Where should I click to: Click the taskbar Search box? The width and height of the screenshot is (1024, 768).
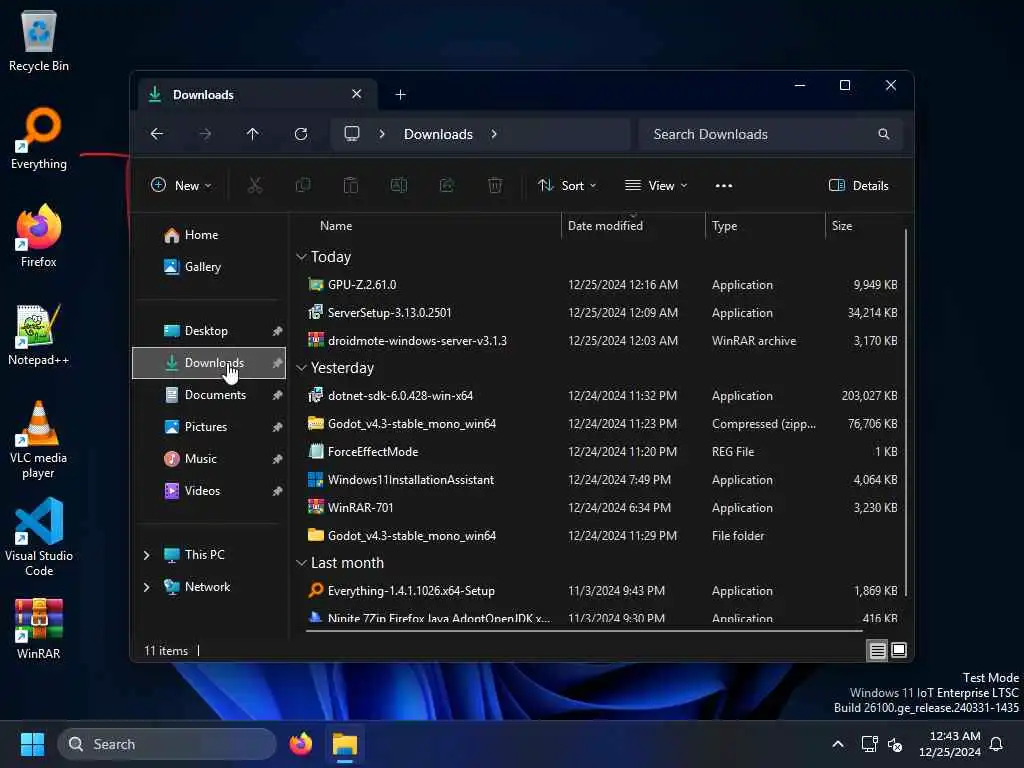167,744
